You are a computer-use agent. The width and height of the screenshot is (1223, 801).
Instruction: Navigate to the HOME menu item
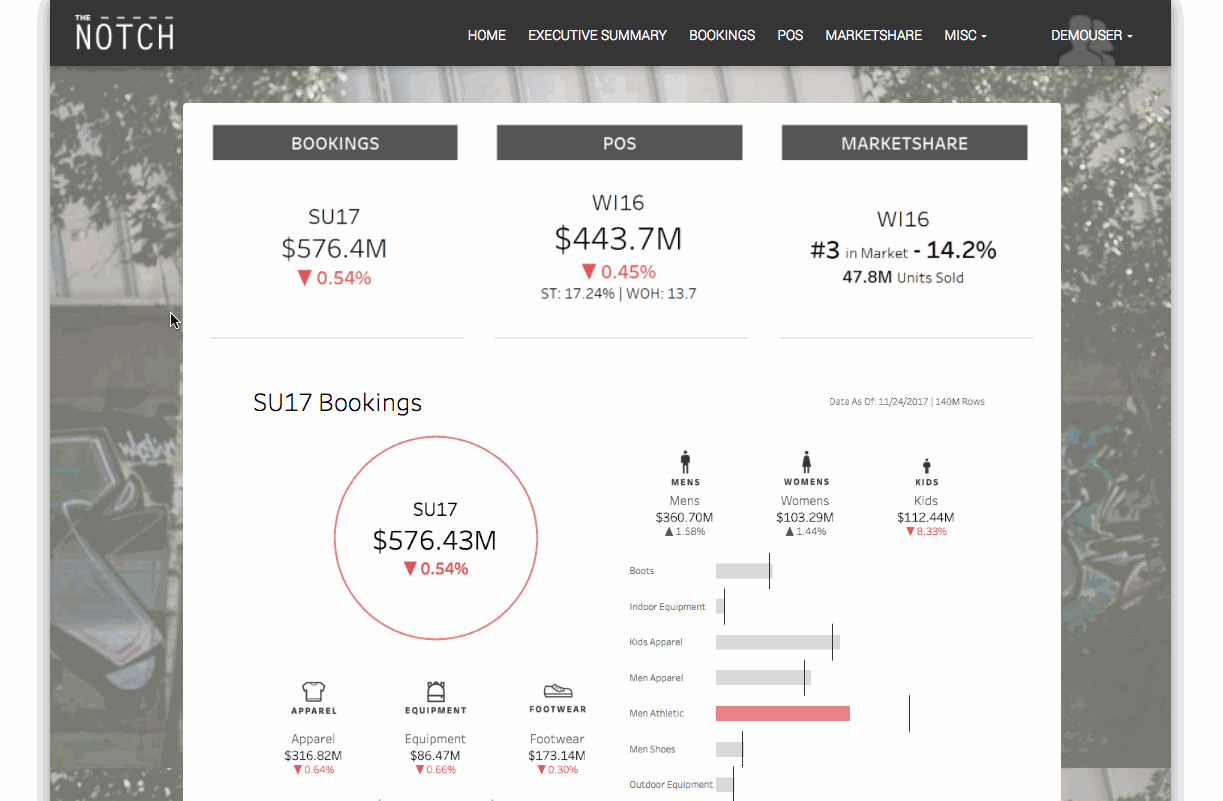(x=486, y=35)
